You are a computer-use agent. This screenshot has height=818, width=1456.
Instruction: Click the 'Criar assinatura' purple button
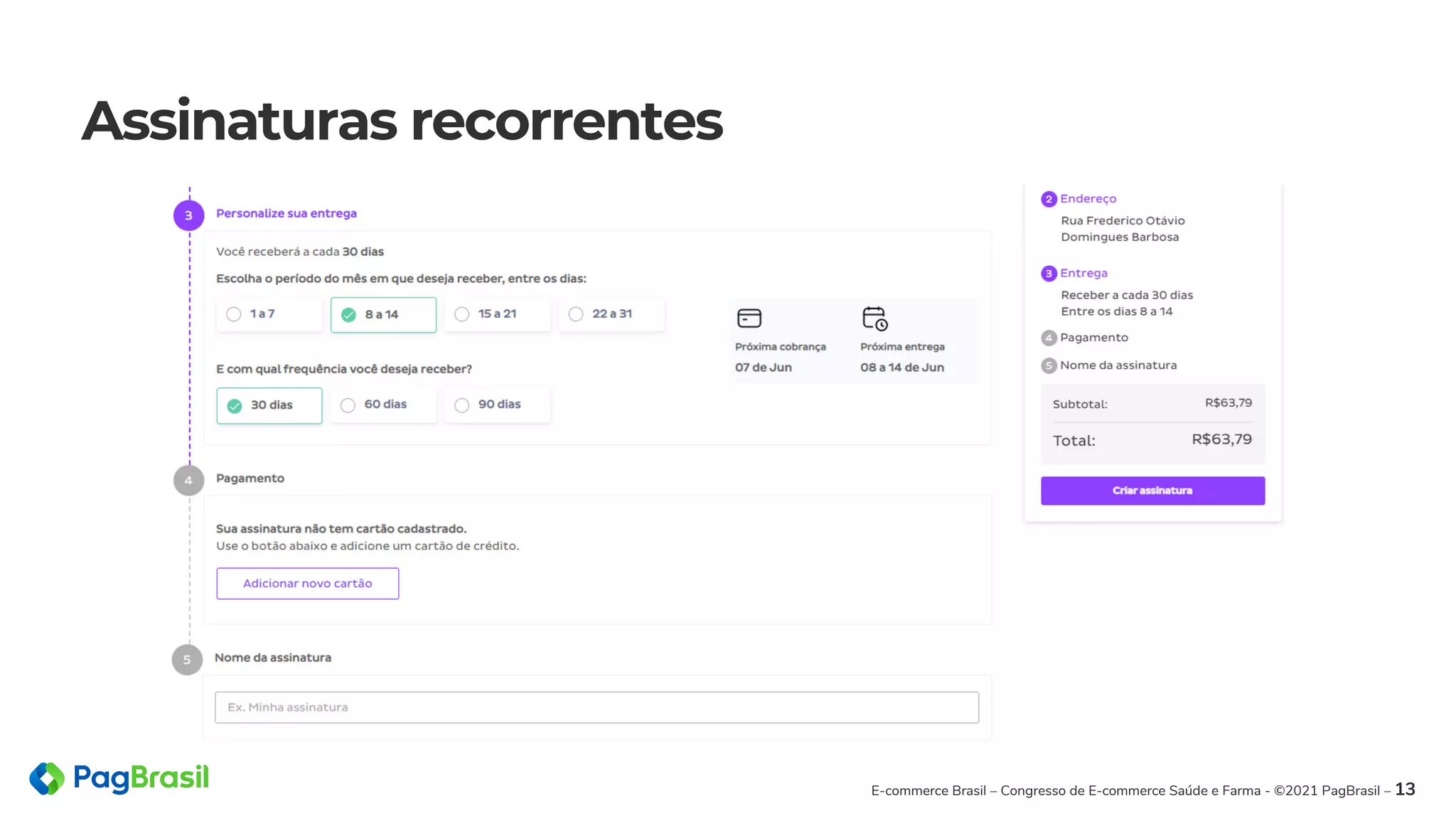coord(1152,491)
